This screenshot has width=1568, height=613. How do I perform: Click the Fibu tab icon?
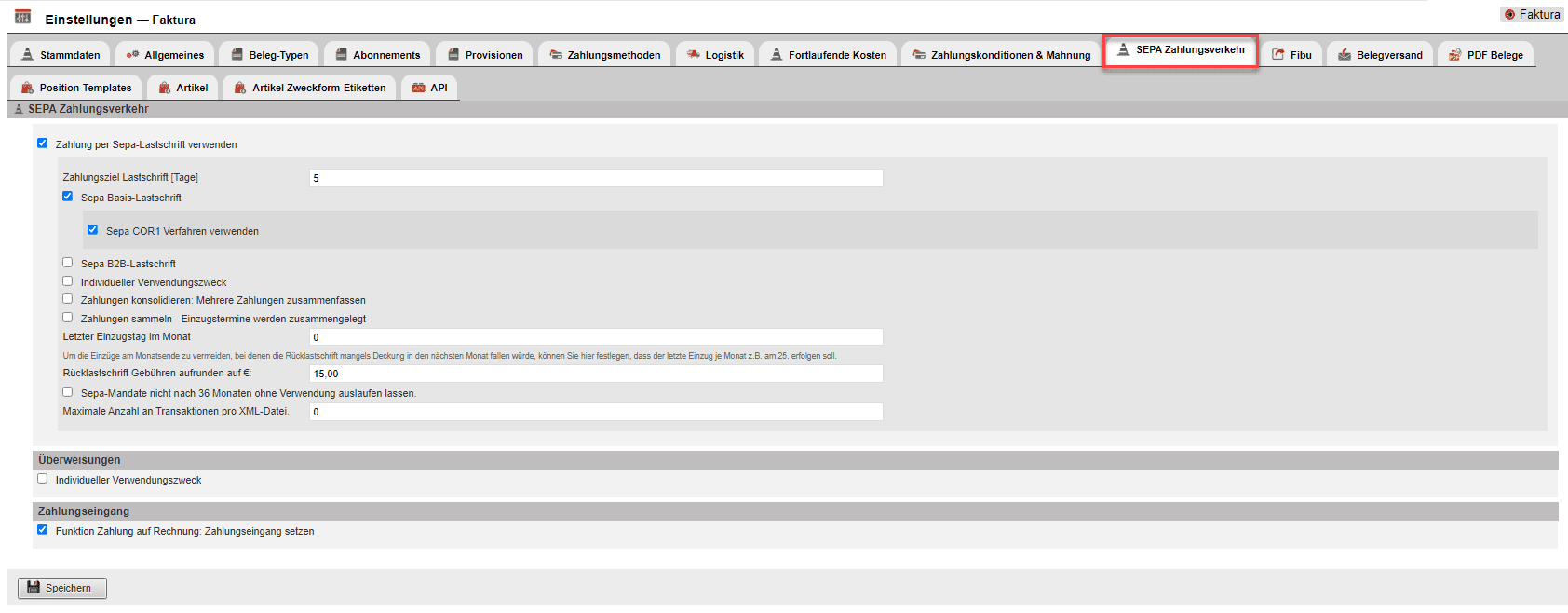point(1278,55)
